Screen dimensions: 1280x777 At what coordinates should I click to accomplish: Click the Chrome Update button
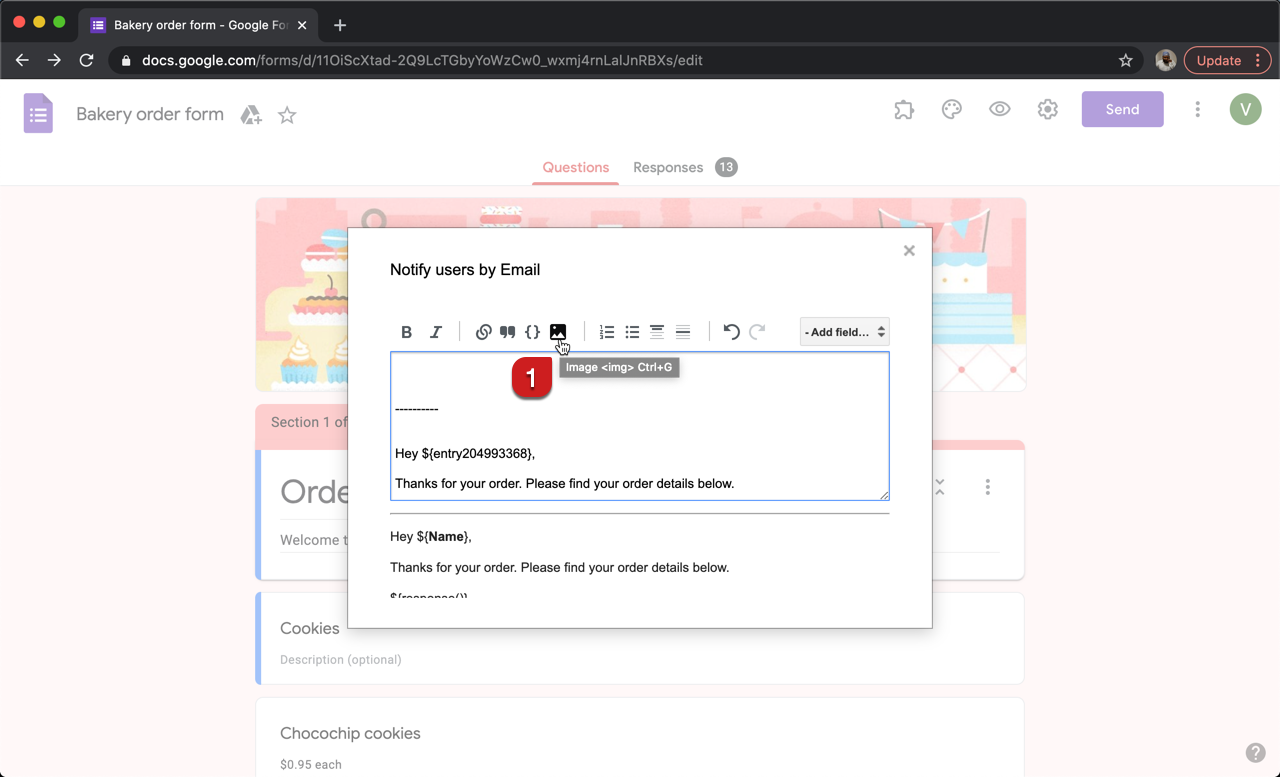pos(1218,60)
